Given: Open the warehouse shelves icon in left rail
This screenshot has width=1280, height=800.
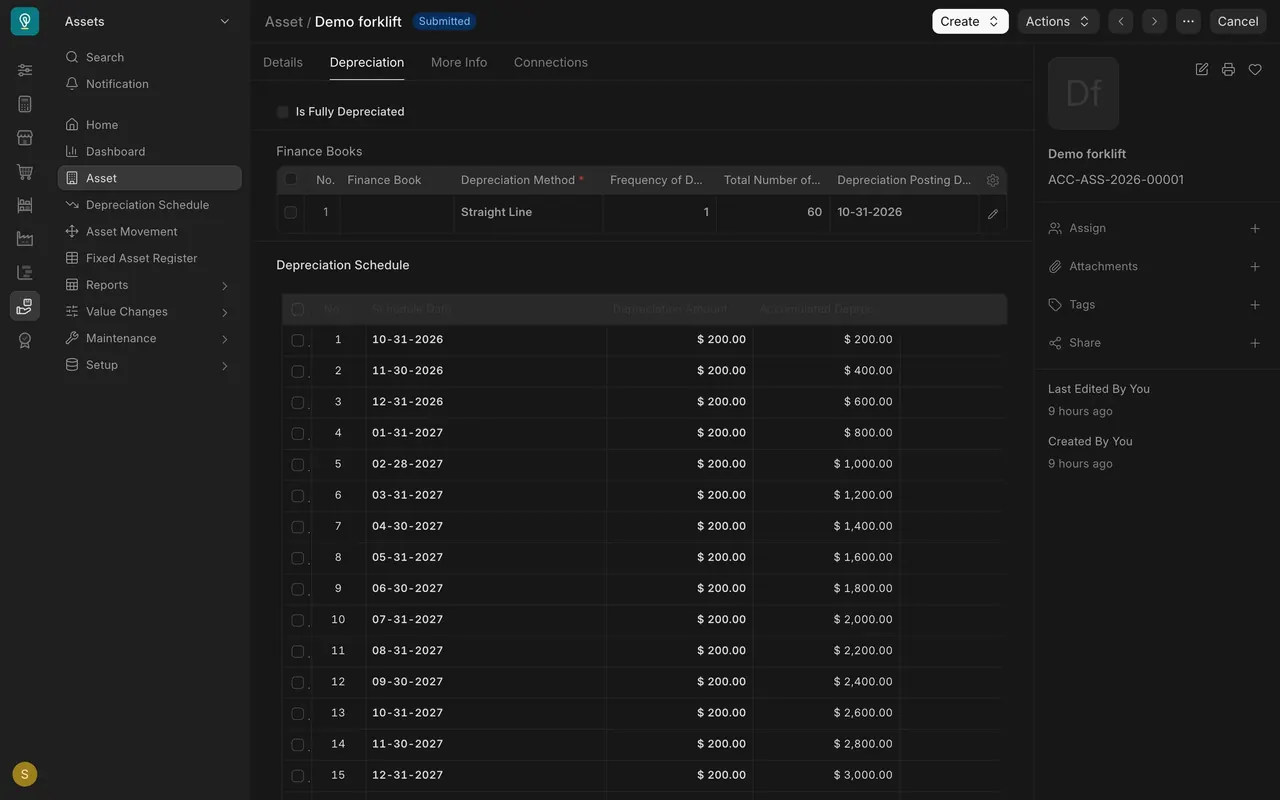Looking at the screenshot, I should click(x=25, y=205).
